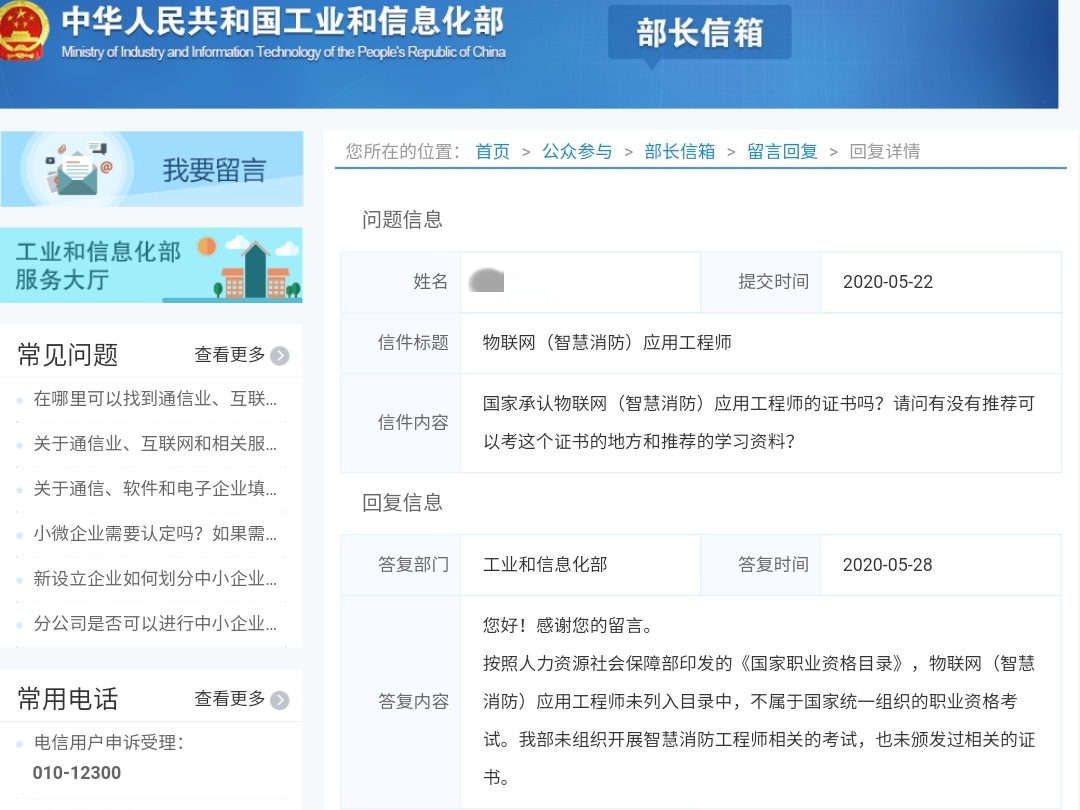Click the blurred name value in 姓名 row
The height and width of the screenshot is (810, 1080).
click(486, 281)
